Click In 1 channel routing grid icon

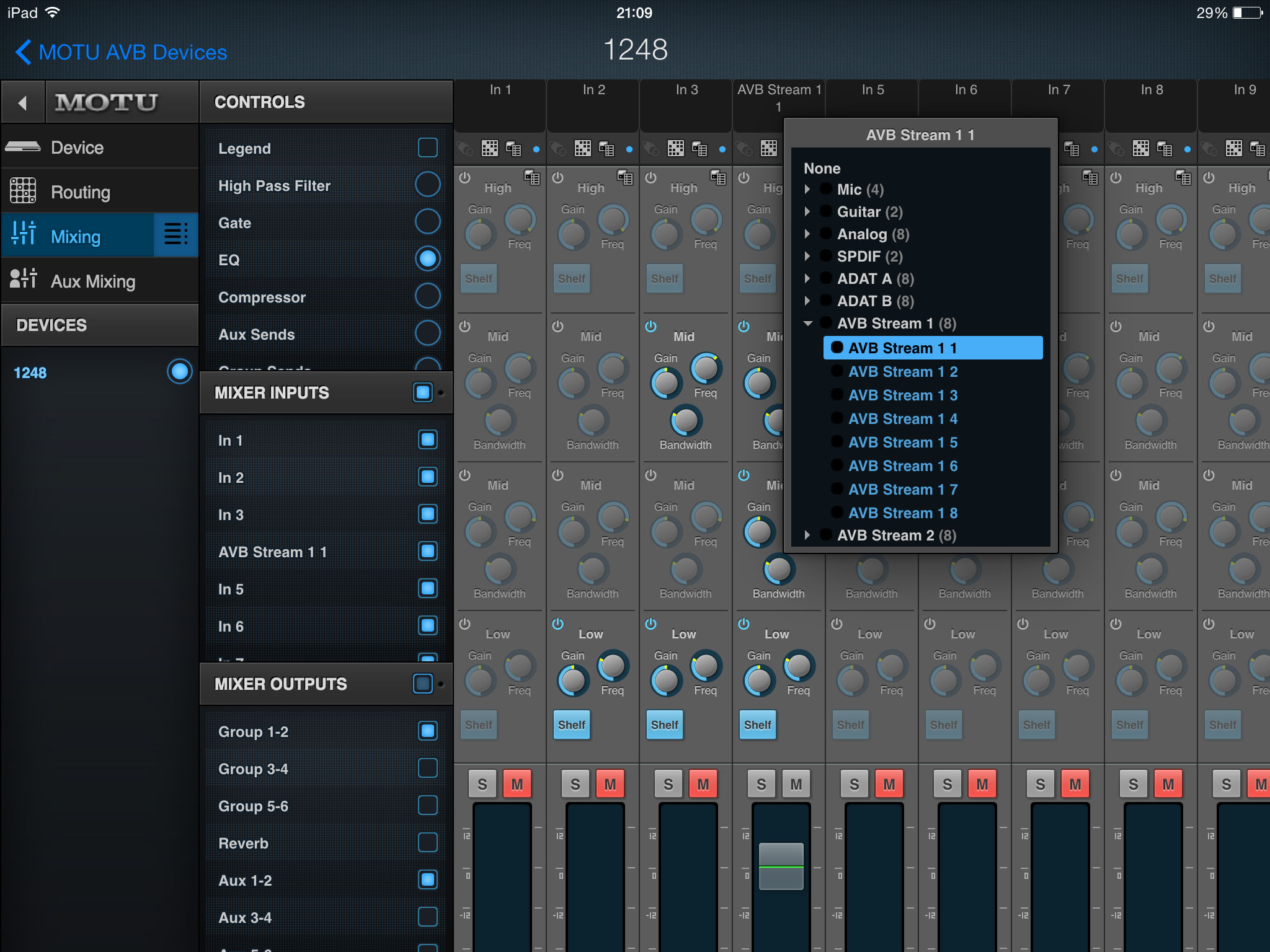[x=490, y=148]
